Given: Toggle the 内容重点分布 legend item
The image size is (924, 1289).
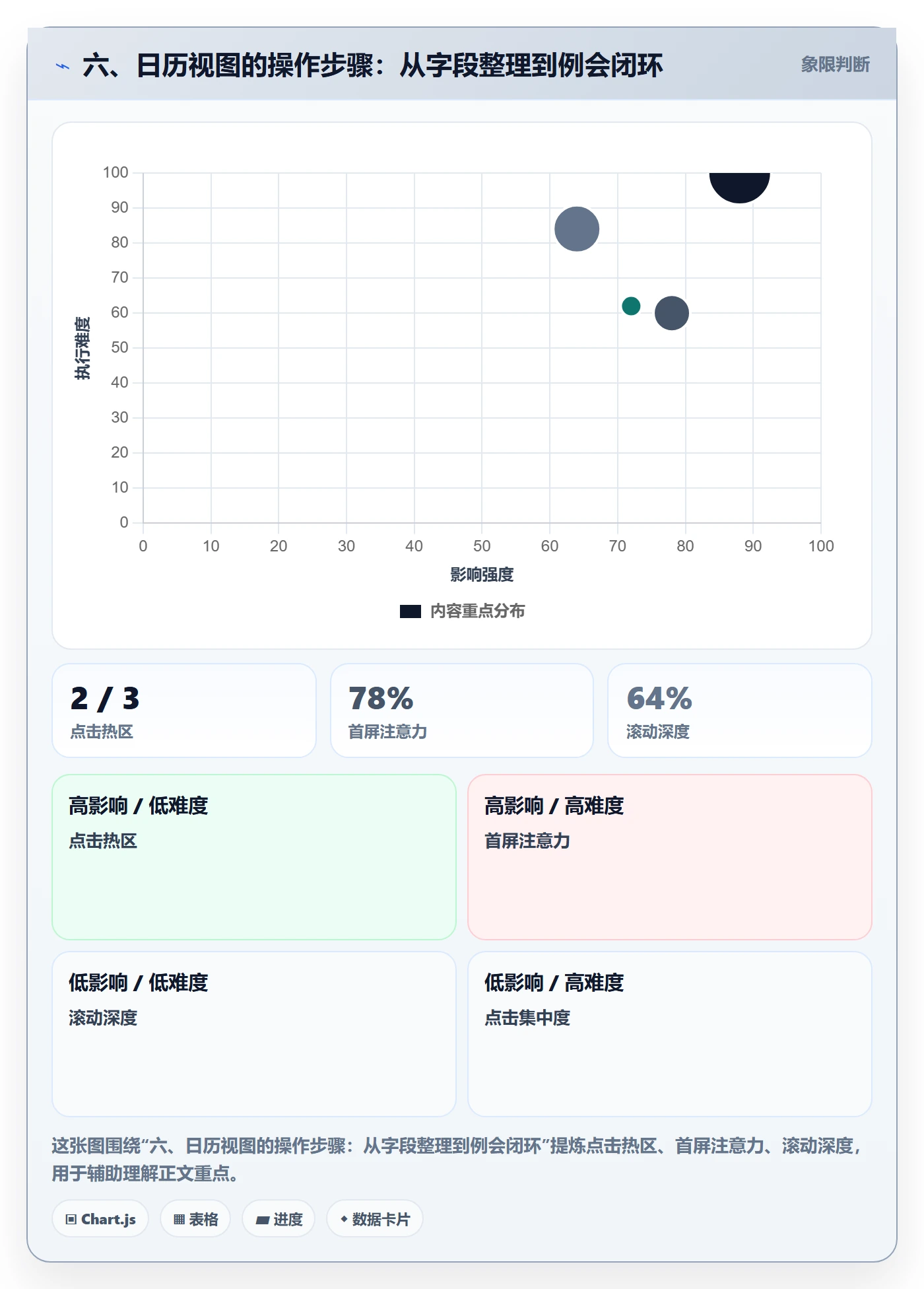Looking at the screenshot, I should tap(462, 611).
